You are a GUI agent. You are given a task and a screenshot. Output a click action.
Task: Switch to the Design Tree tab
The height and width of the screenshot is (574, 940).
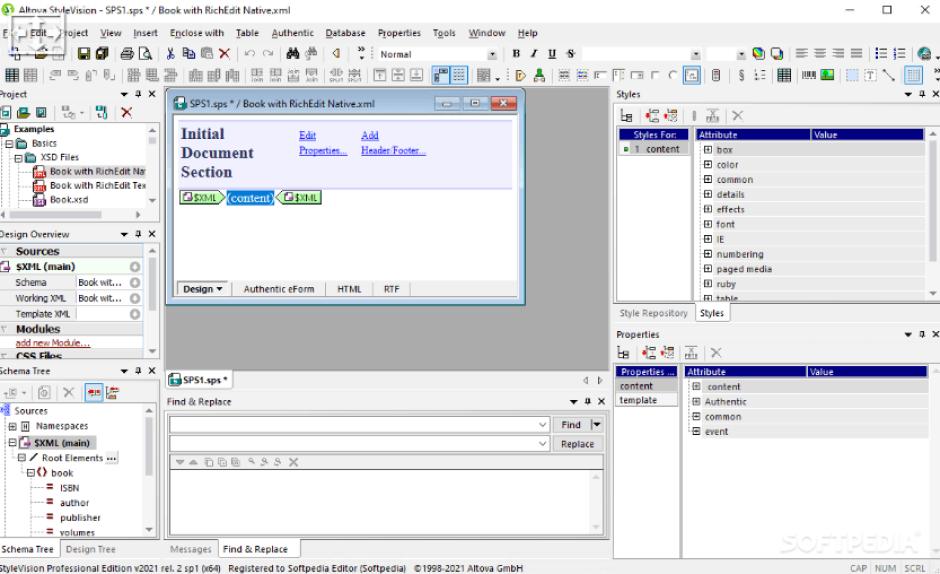[91, 549]
